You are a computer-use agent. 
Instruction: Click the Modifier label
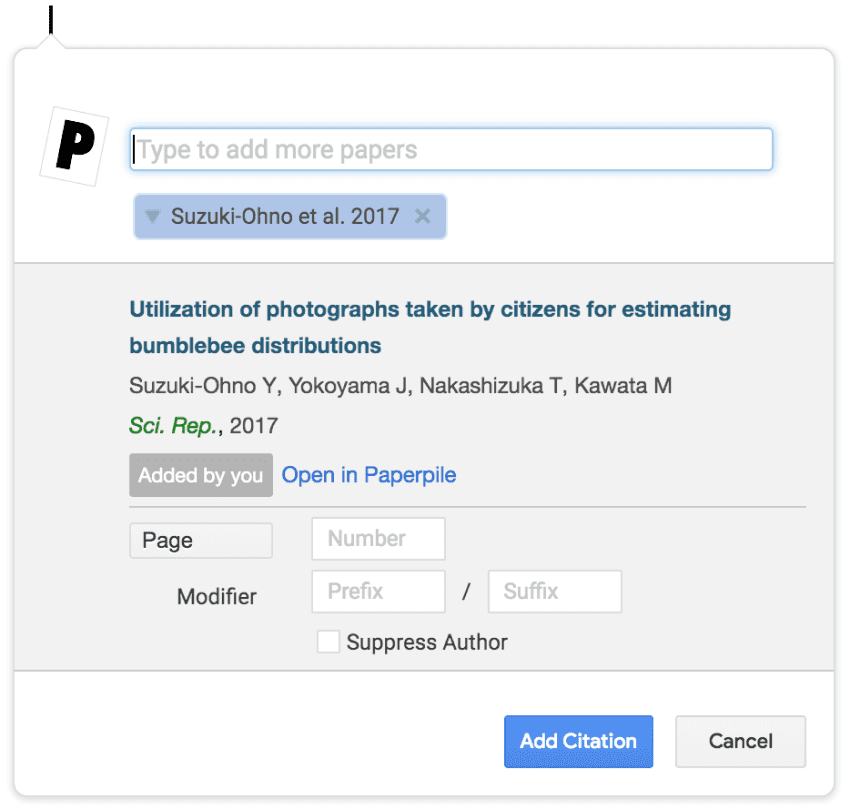click(x=216, y=597)
